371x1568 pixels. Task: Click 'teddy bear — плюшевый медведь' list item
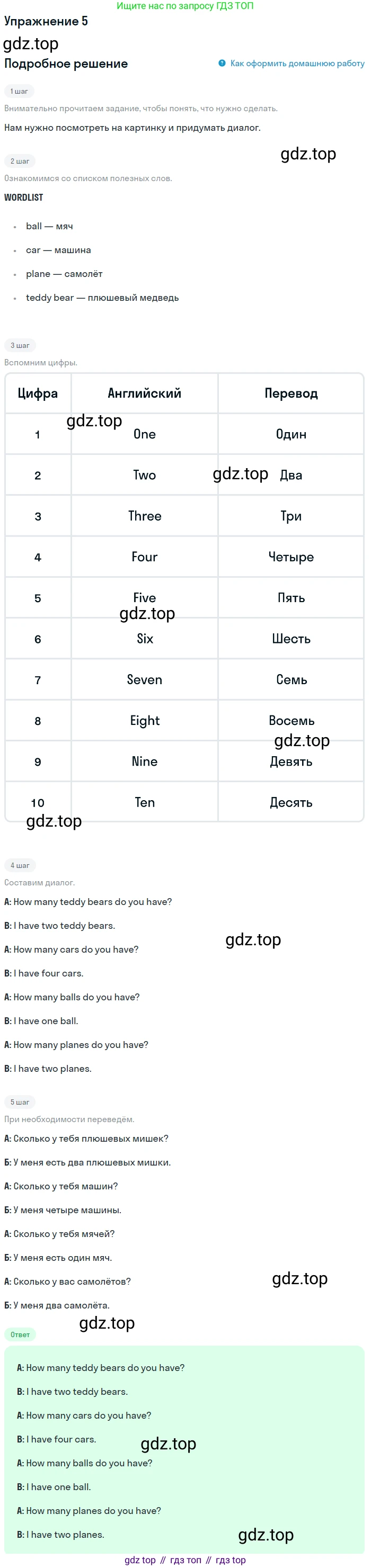[x=102, y=298]
